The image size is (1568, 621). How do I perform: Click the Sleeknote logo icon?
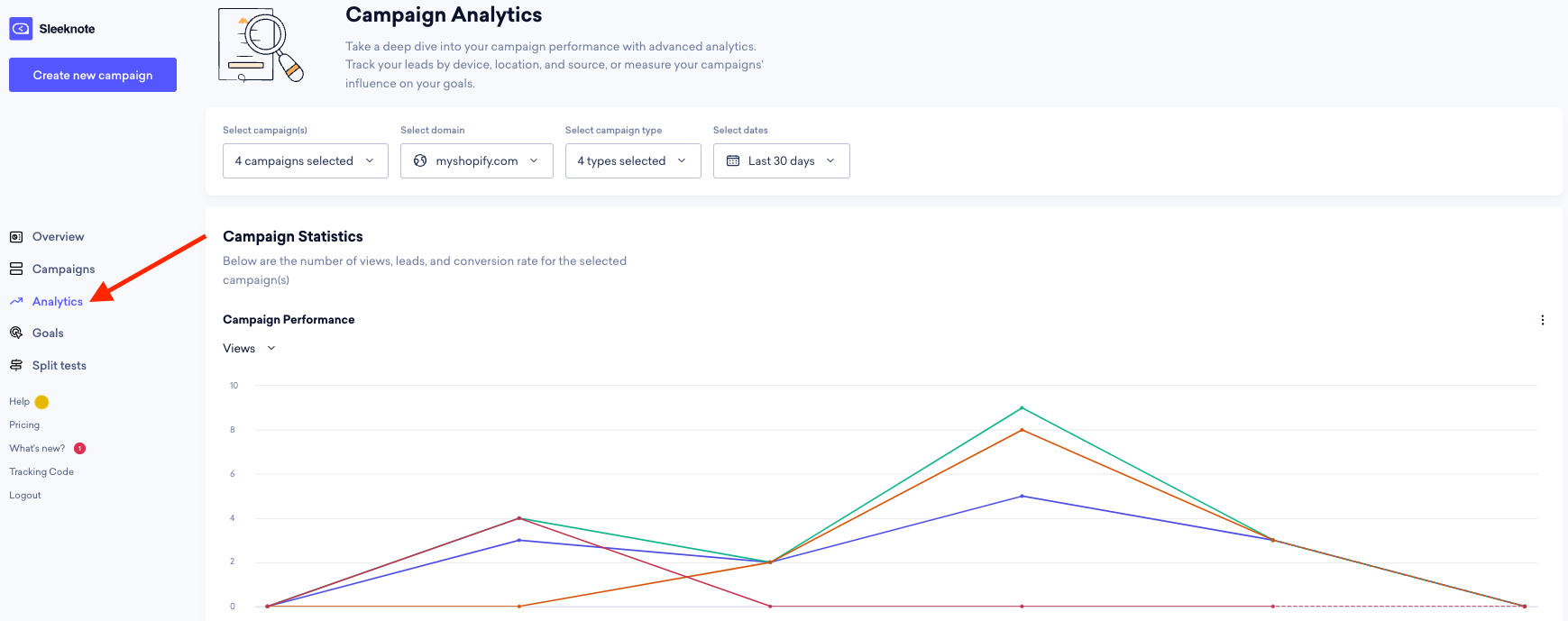[x=20, y=28]
